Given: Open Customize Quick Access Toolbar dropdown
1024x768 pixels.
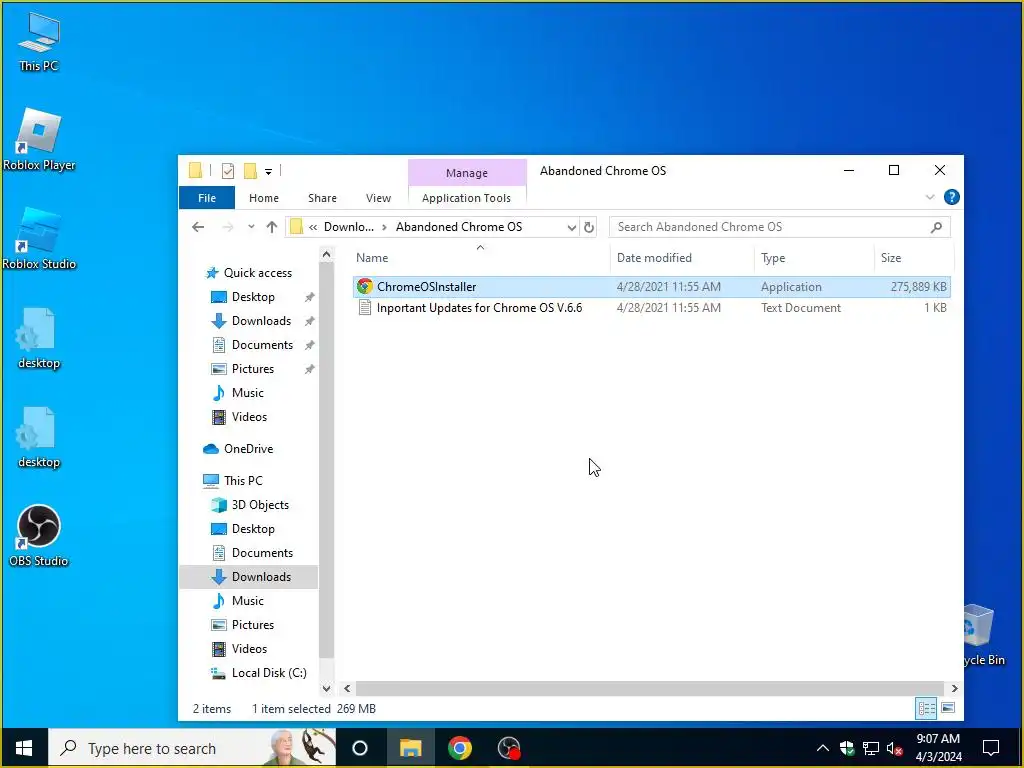Looking at the screenshot, I should [268, 172].
